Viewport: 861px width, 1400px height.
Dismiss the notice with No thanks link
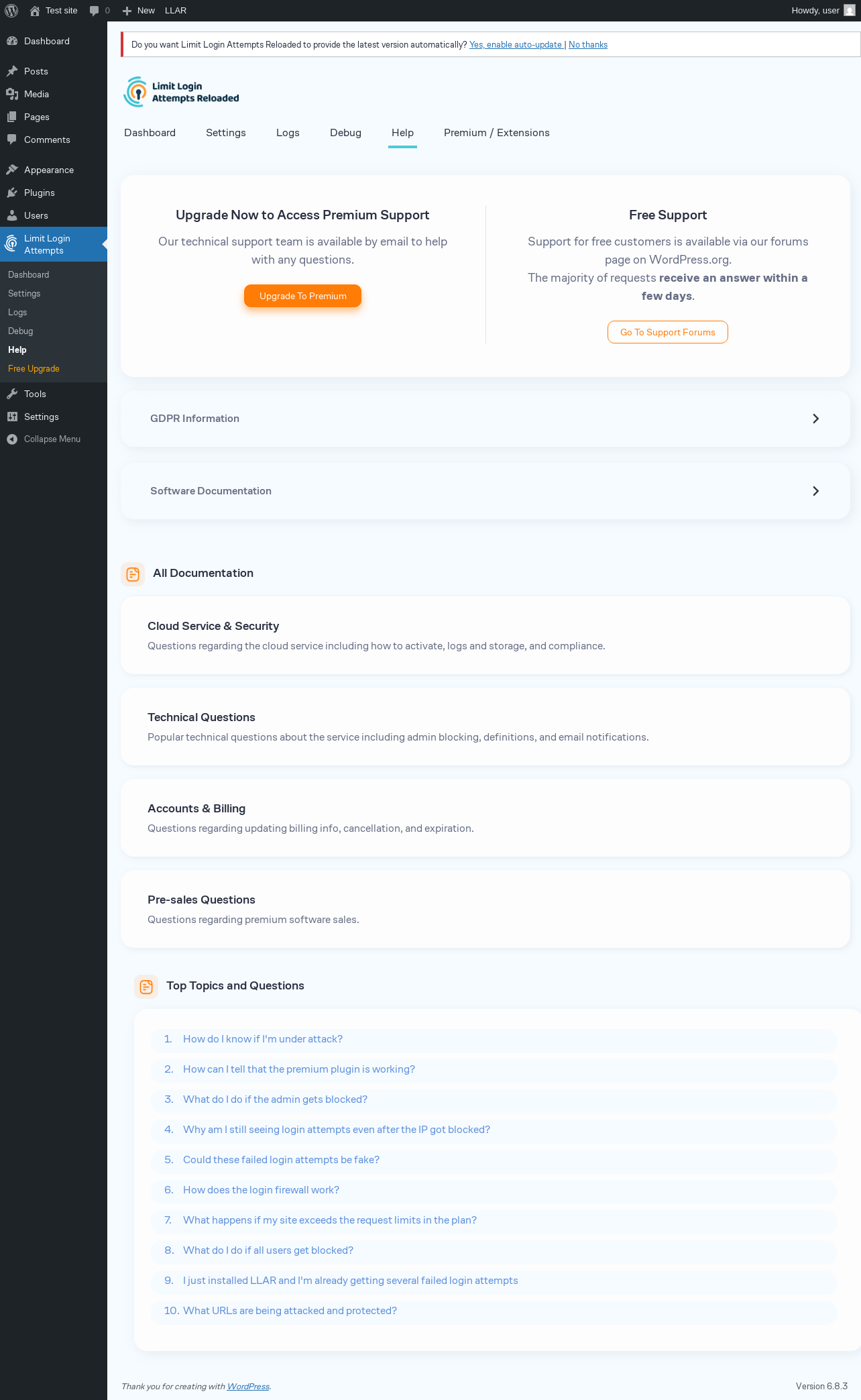588,45
